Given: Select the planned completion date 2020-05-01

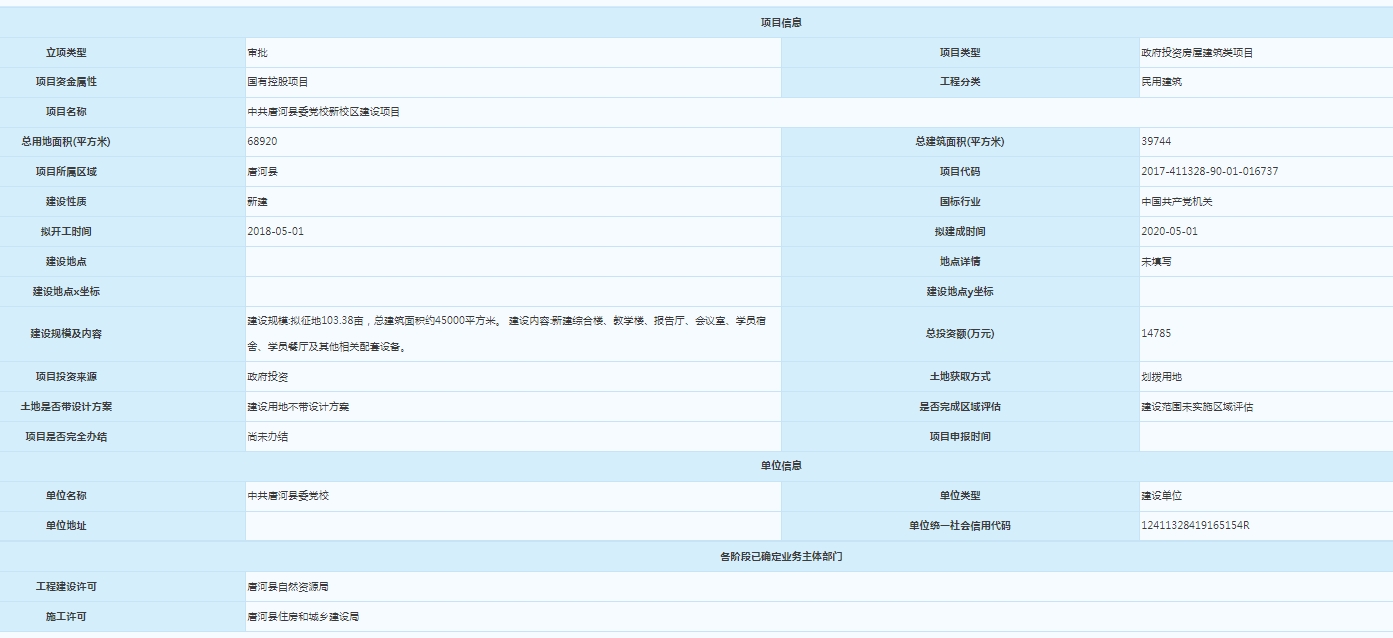Looking at the screenshot, I should point(1169,231).
